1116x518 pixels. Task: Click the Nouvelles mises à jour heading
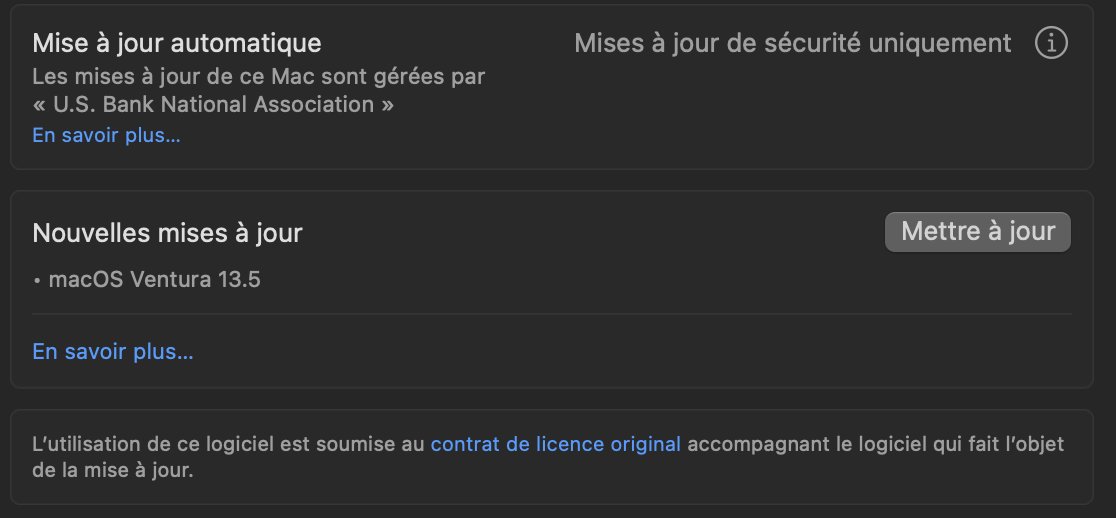click(x=167, y=233)
